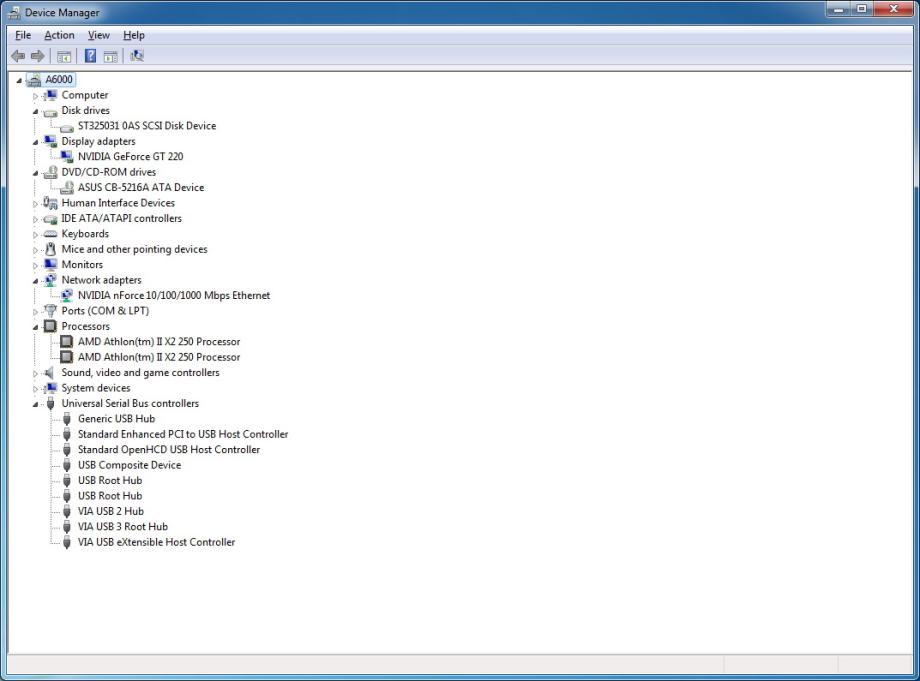Select Standard OpenHCD USB Host Controller
Image resolution: width=920 pixels, height=681 pixels.
[x=169, y=449]
